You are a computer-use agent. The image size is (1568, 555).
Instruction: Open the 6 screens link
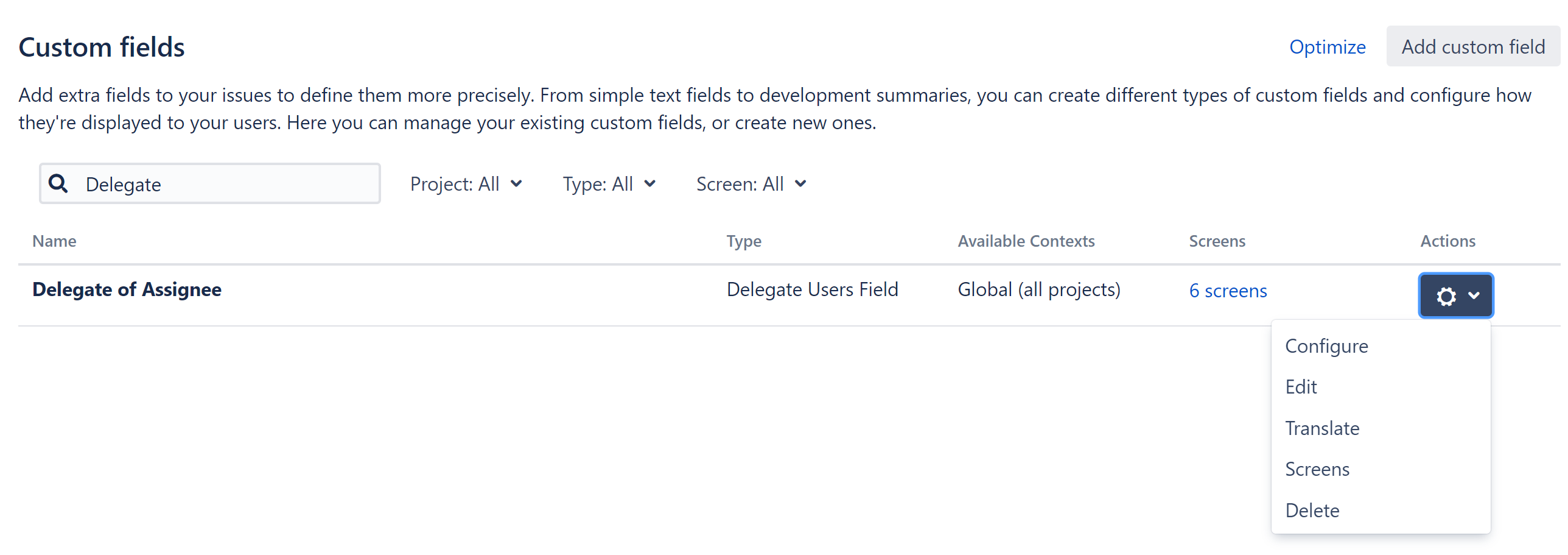point(1228,291)
